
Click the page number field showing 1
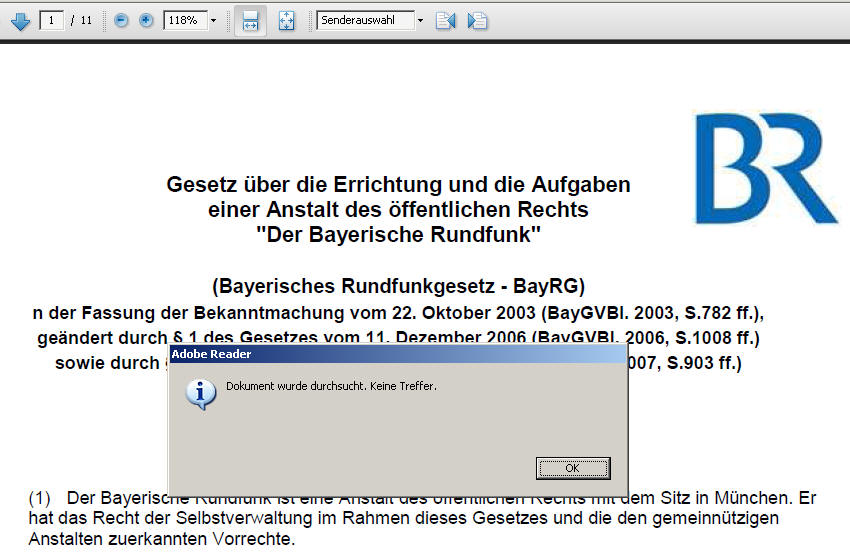coord(51,21)
